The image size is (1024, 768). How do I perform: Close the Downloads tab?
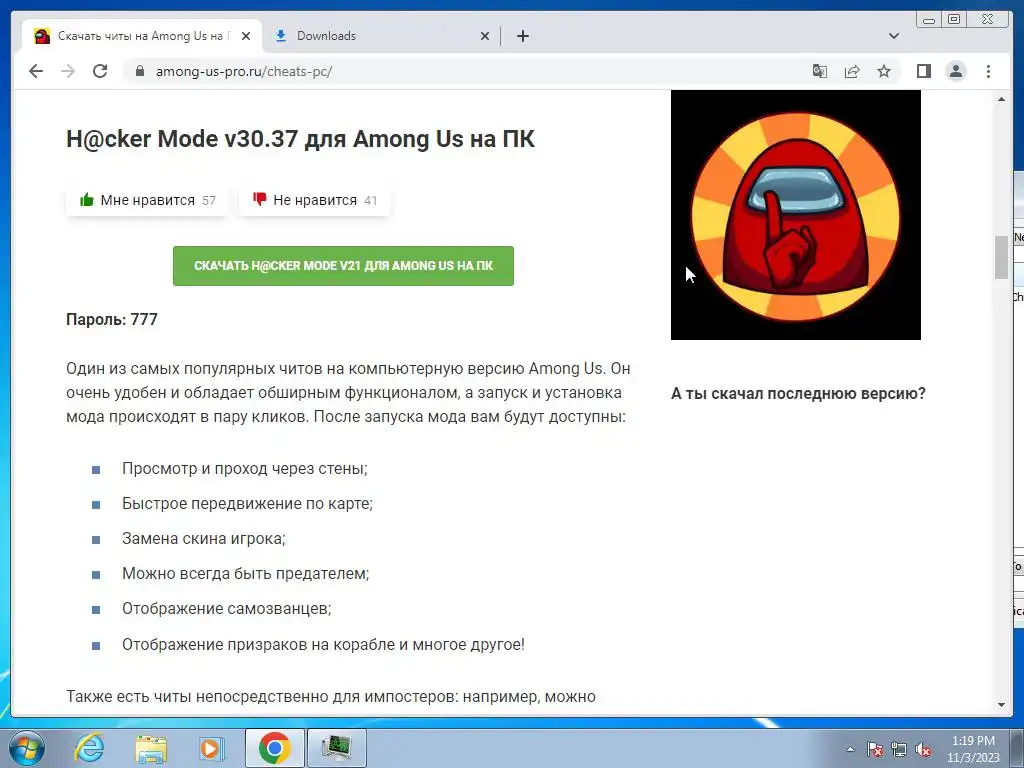click(x=485, y=36)
